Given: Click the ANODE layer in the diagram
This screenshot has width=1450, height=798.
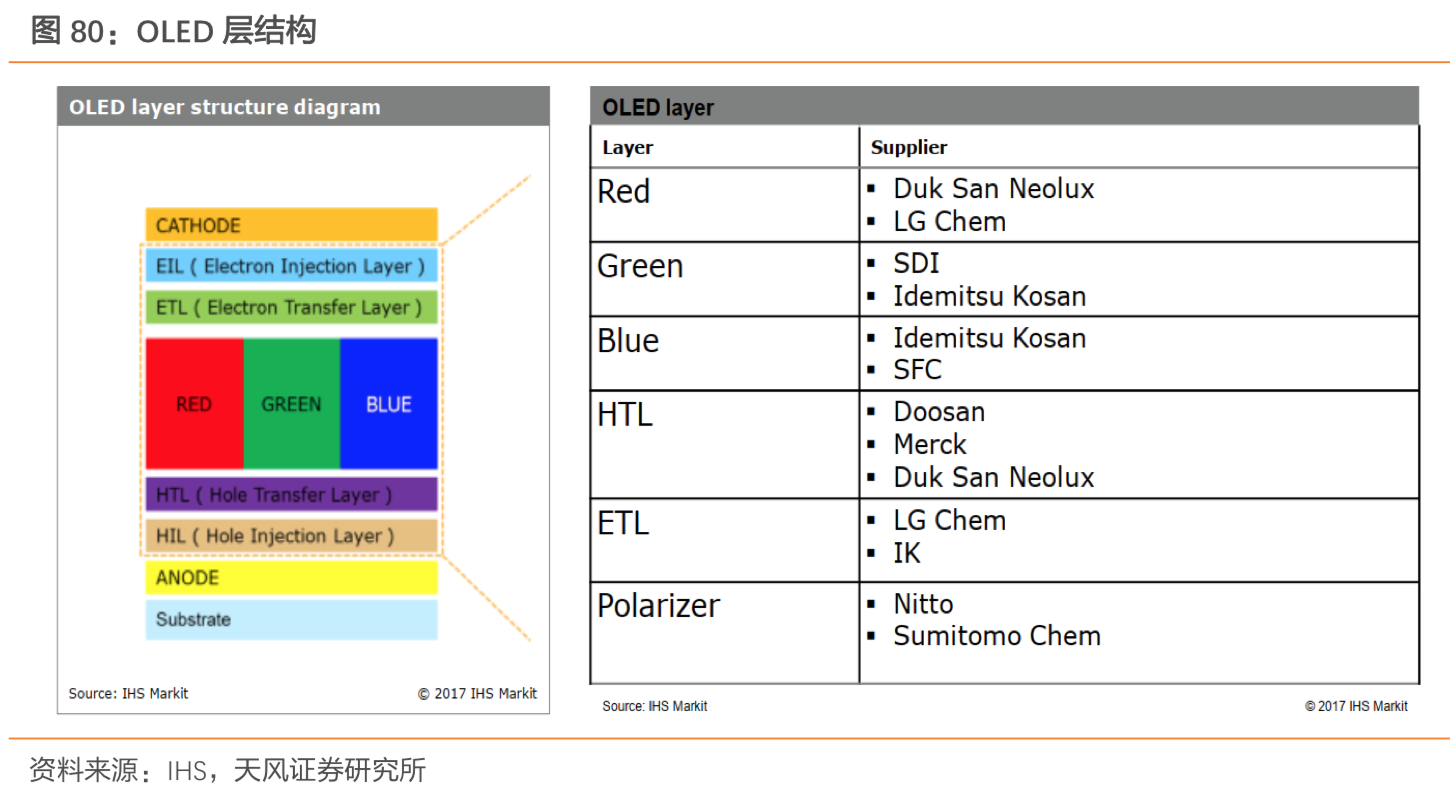Looking at the screenshot, I should (x=291, y=578).
